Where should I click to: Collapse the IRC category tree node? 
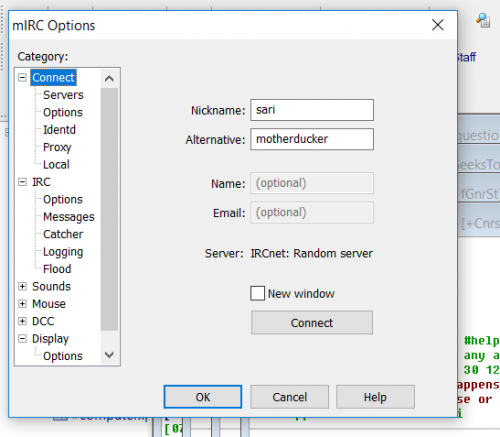pos(22,182)
